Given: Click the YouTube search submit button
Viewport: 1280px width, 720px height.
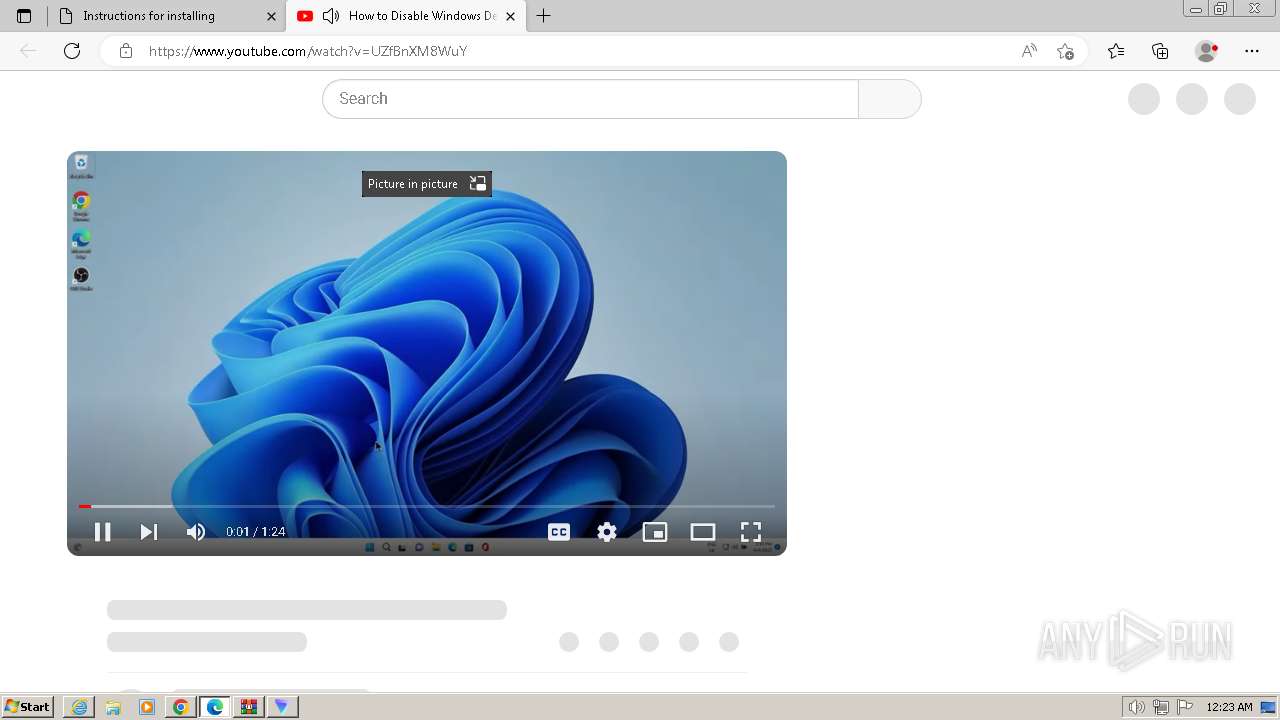Looking at the screenshot, I should click(890, 99).
